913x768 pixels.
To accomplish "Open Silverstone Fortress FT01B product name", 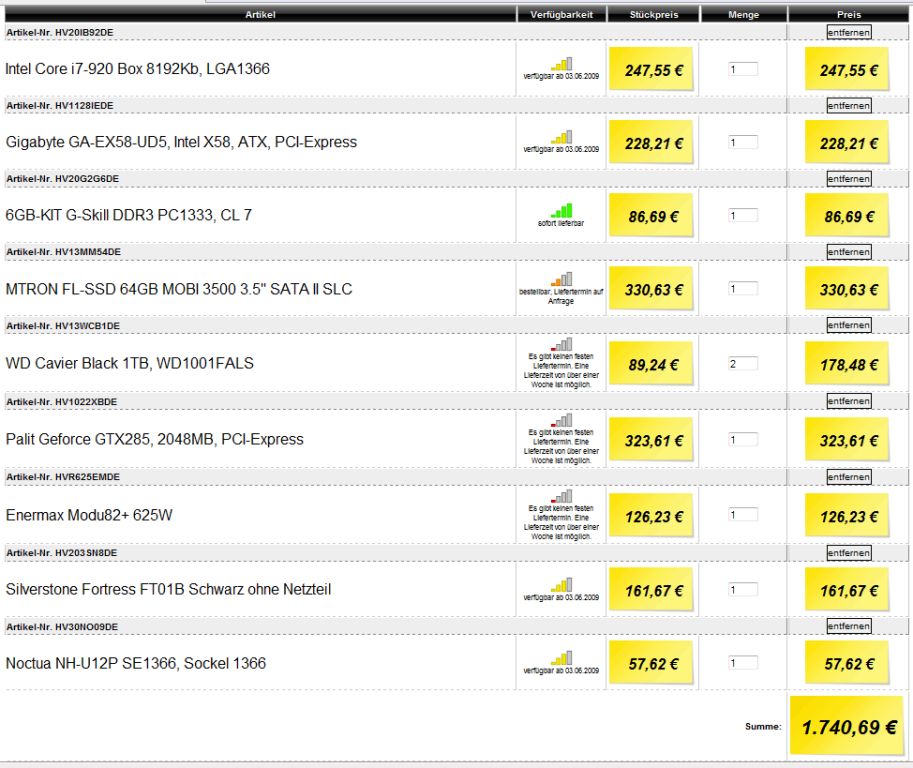I will click(x=168, y=589).
